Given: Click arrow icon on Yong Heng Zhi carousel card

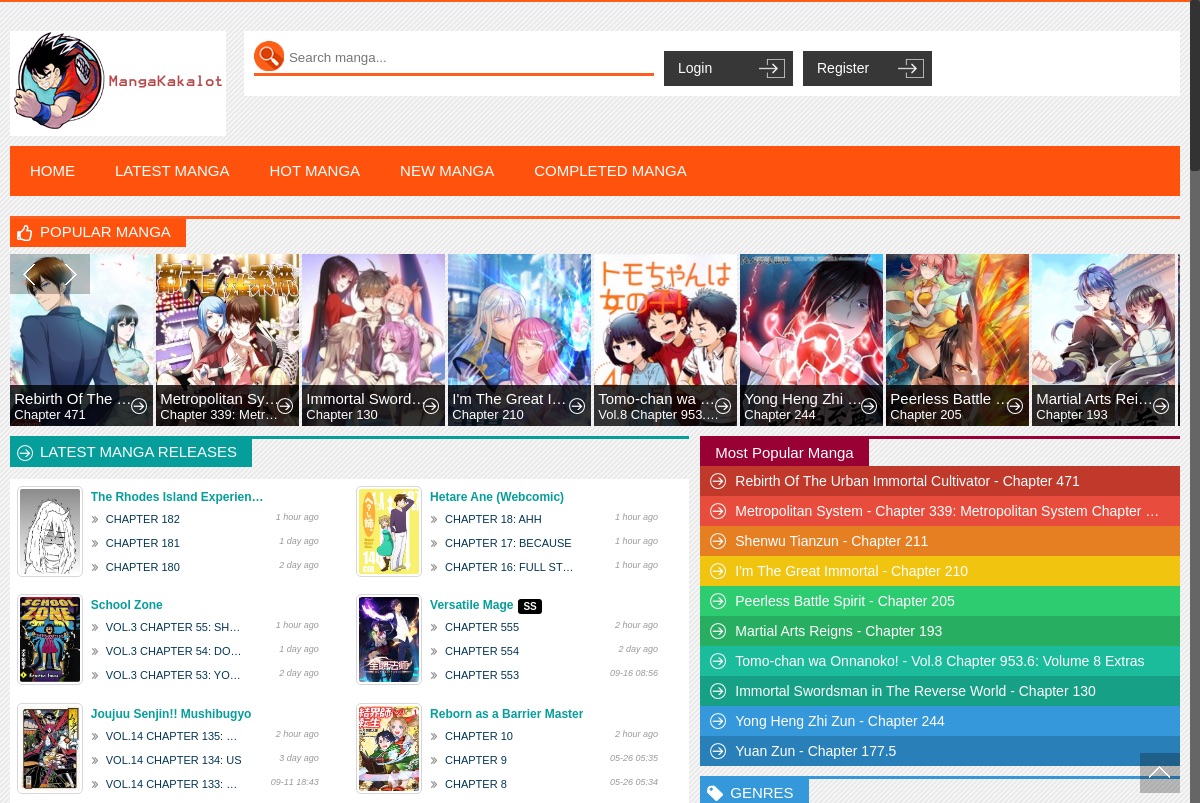Looking at the screenshot, I should (869, 406).
